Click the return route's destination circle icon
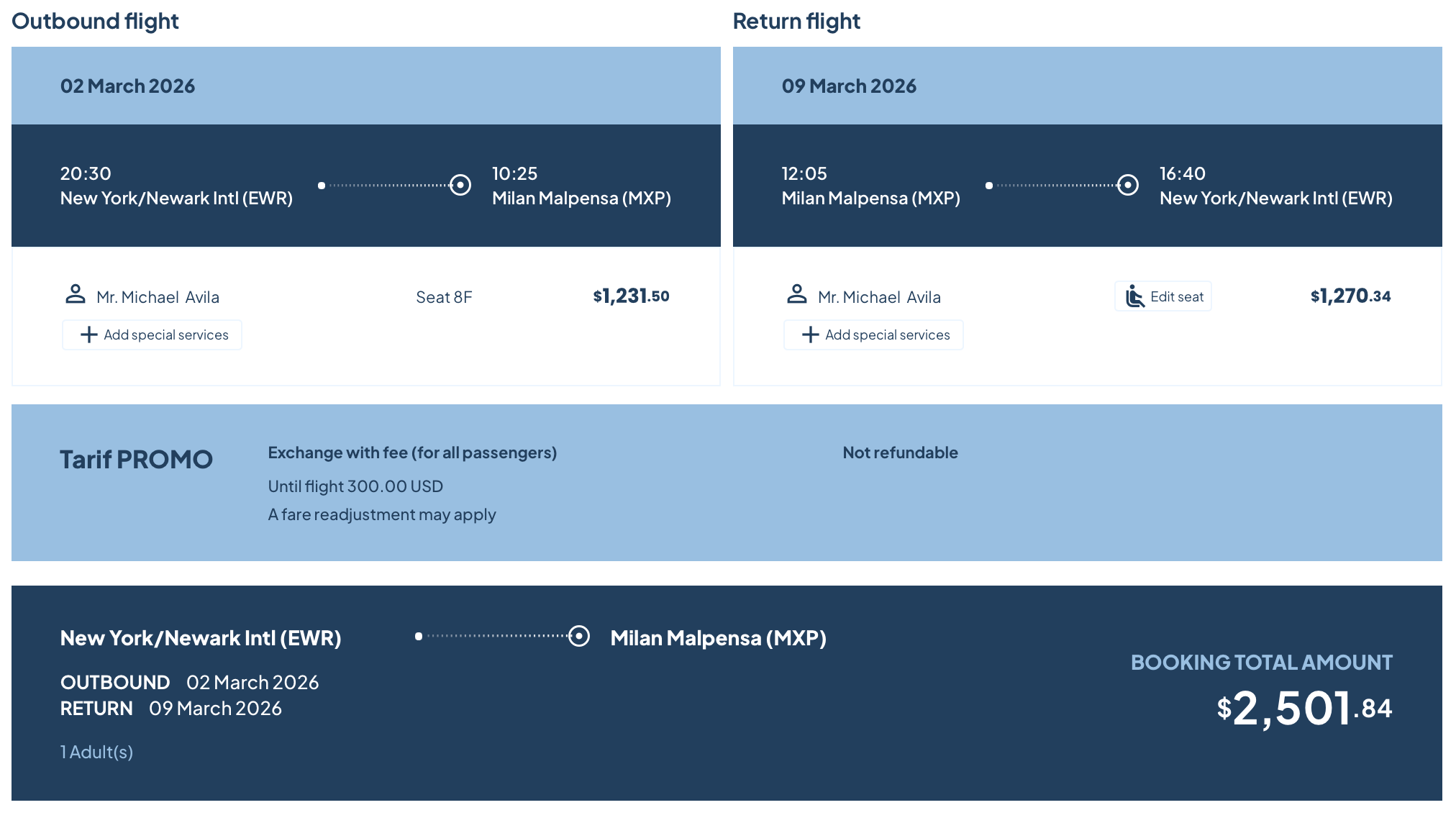The width and height of the screenshot is (1456, 823). [1128, 185]
